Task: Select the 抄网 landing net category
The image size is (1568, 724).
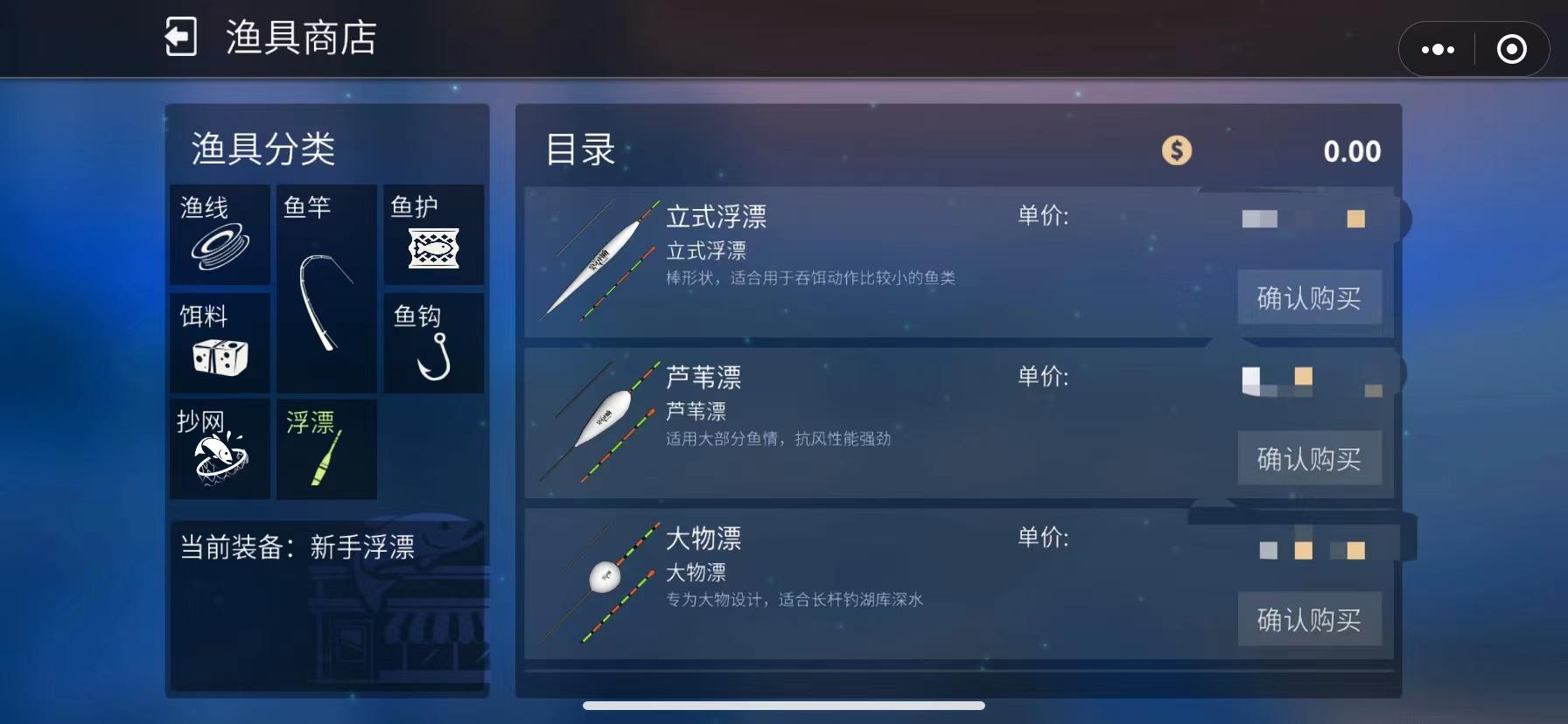Action: point(220,449)
